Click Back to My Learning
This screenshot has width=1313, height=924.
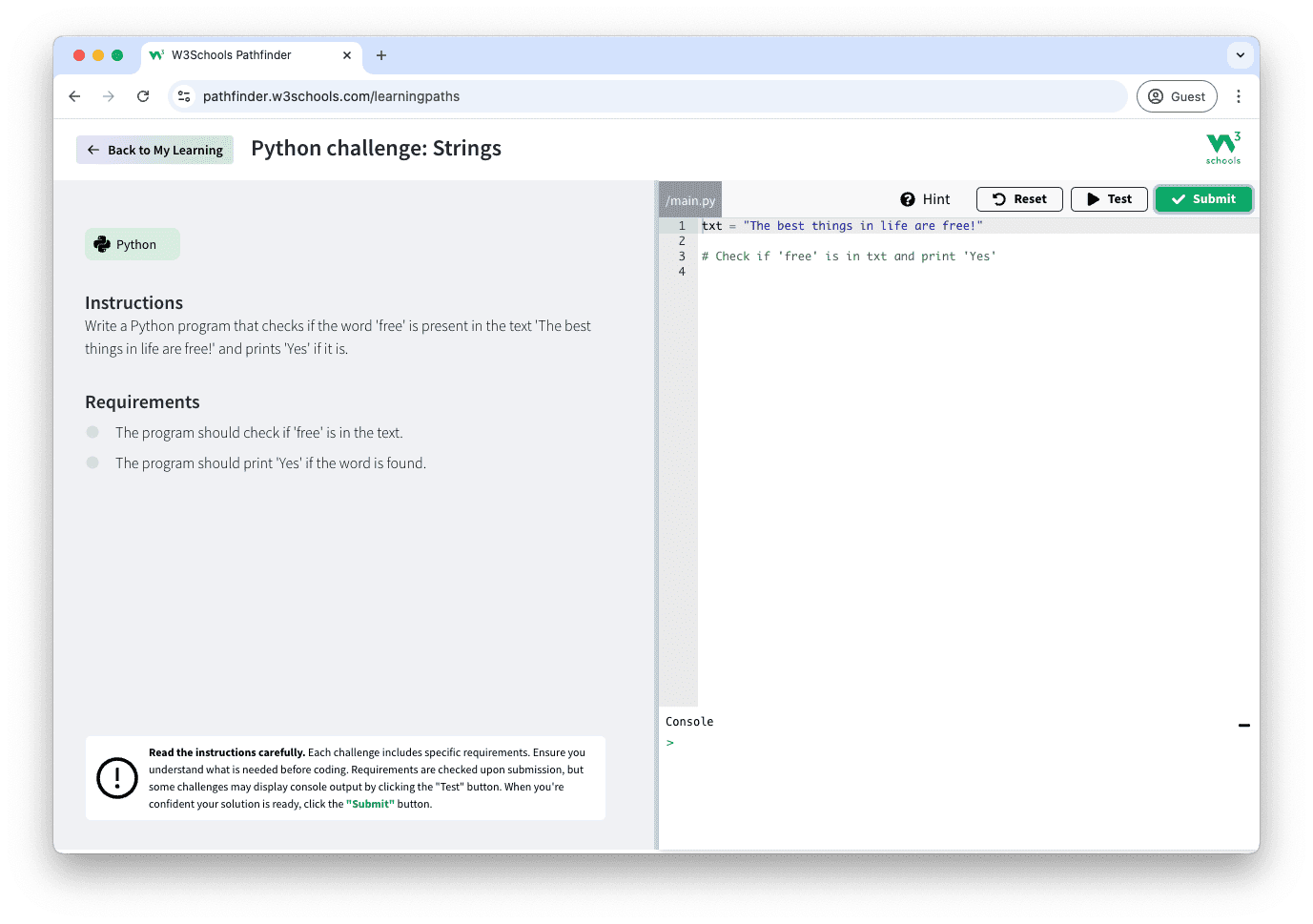pyautogui.click(x=154, y=150)
